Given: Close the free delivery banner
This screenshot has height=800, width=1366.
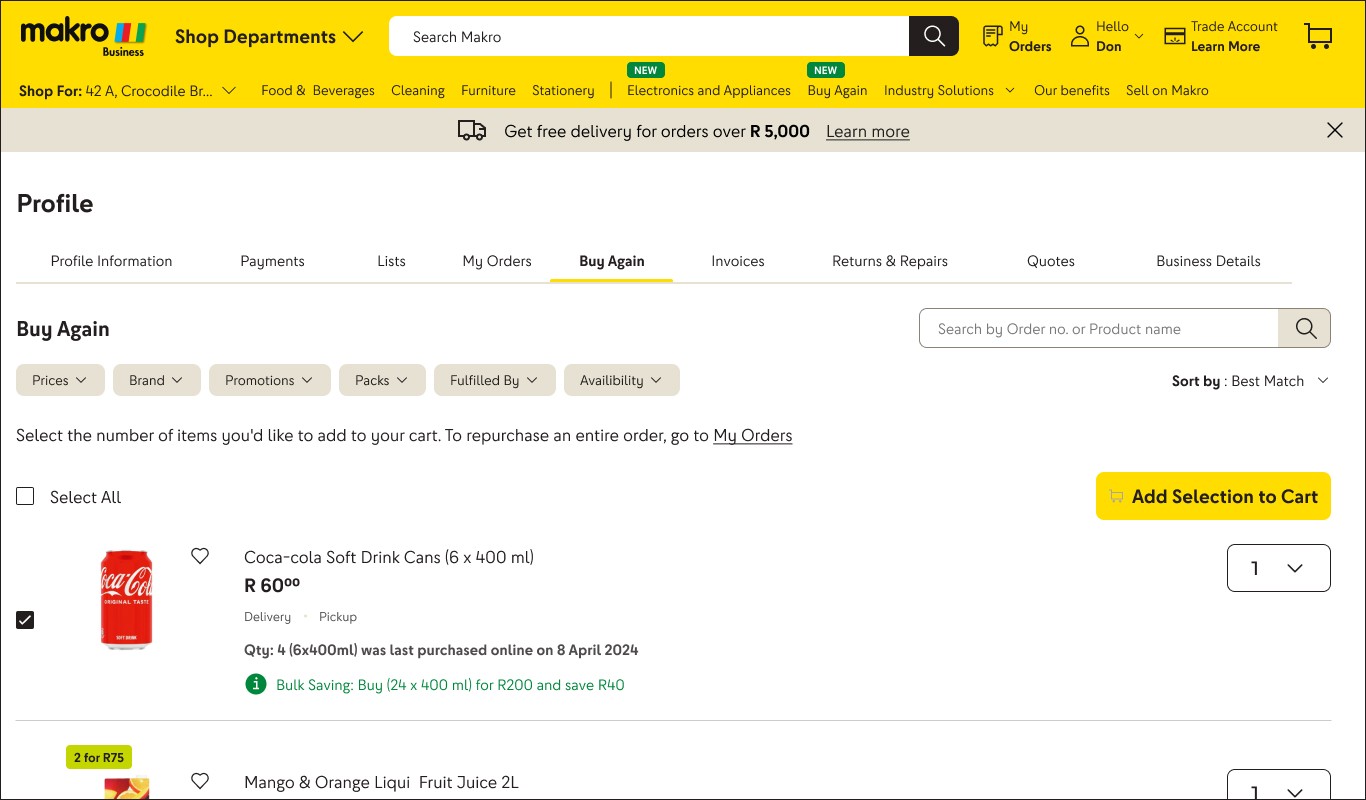Looking at the screenshot, I should (x=1335, y=130).
